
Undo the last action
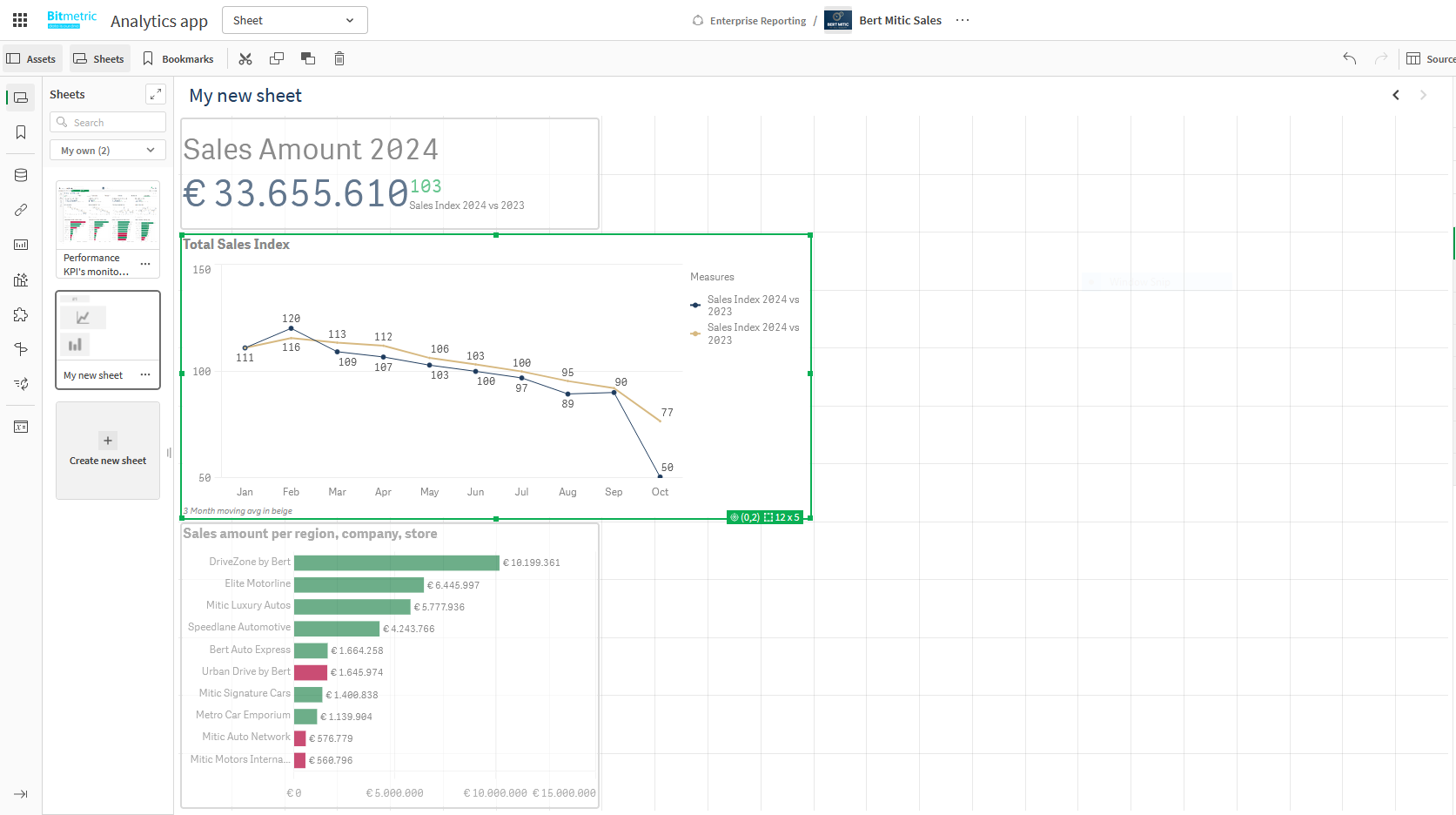coord(1350,58)
